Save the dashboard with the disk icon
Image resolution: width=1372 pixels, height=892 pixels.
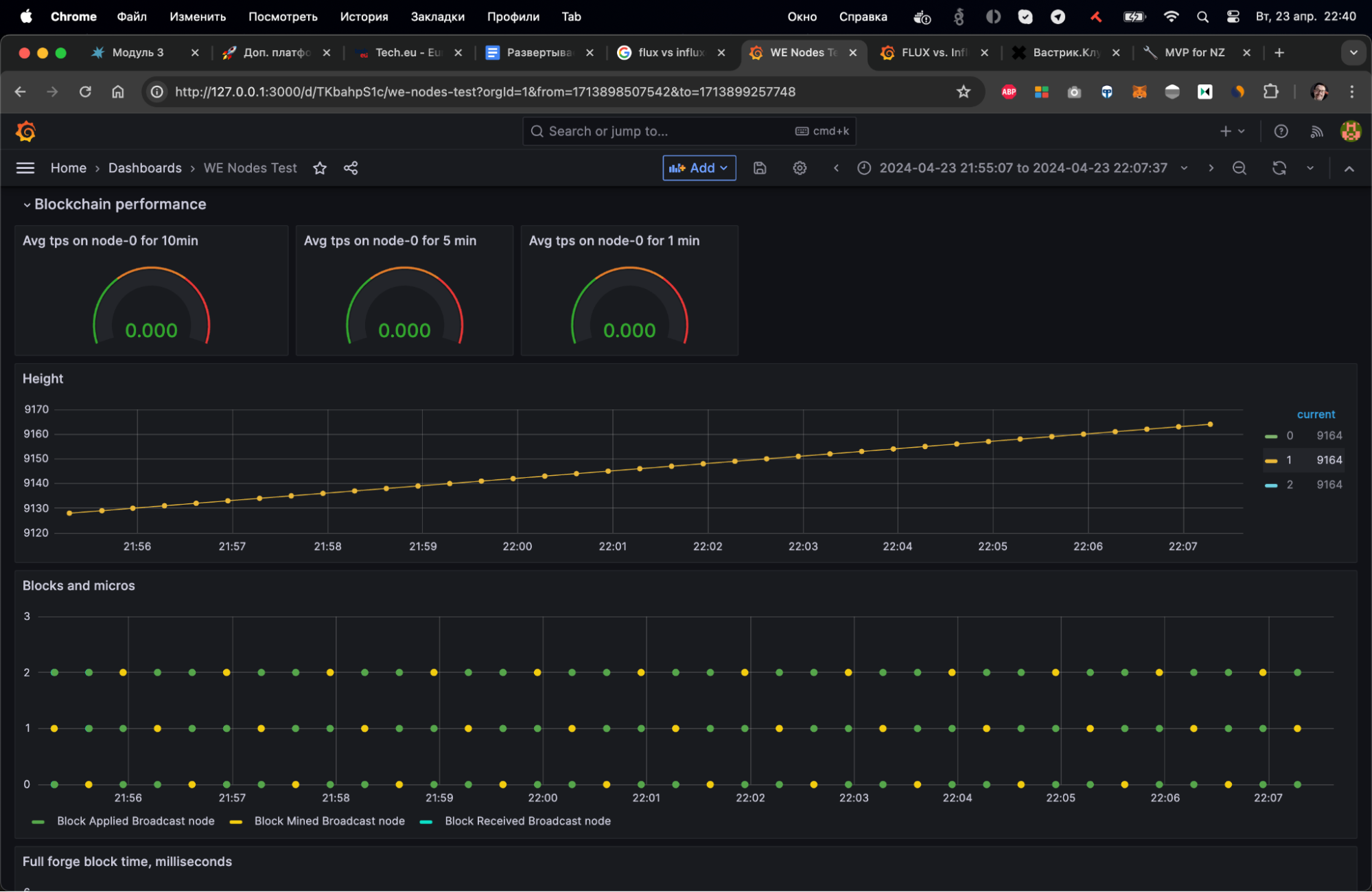tap(760, 168)
